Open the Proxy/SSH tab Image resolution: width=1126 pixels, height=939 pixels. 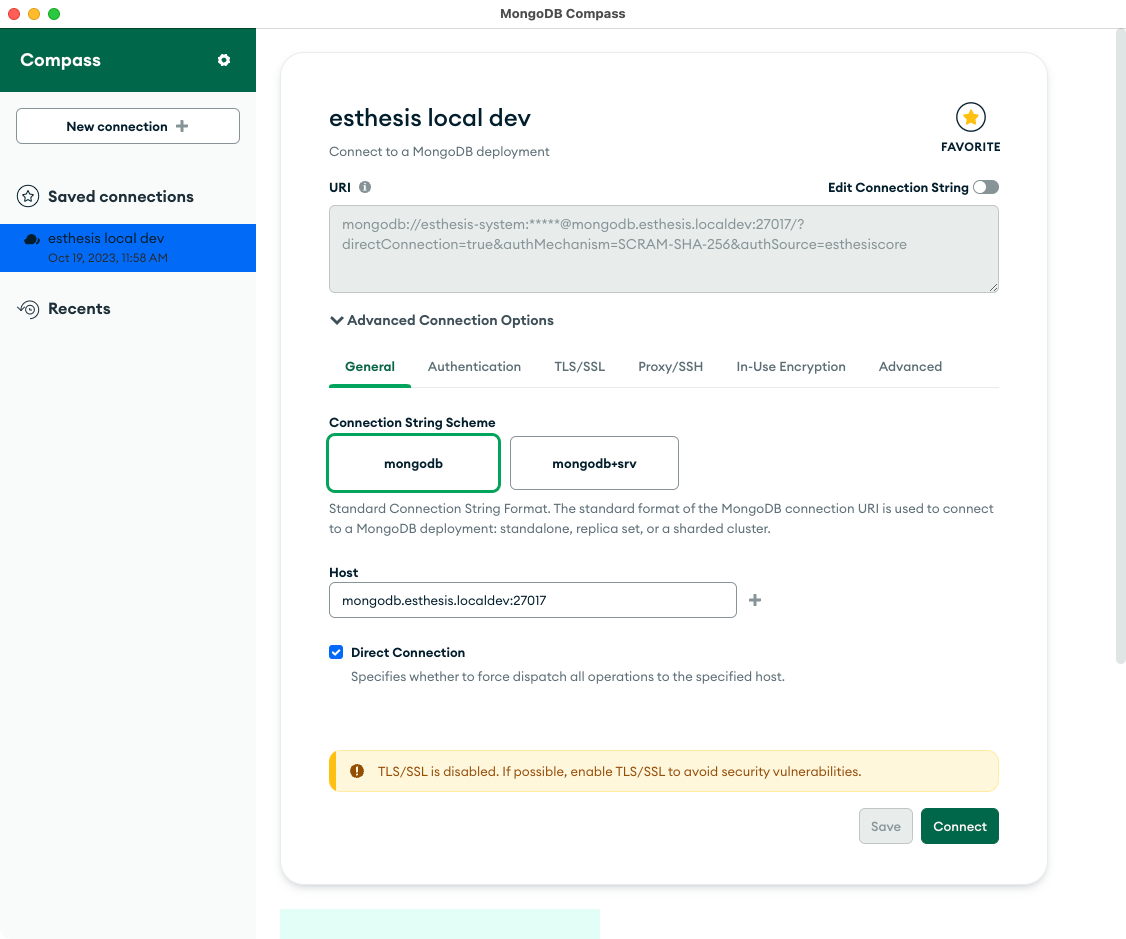[x=670, y=367]
